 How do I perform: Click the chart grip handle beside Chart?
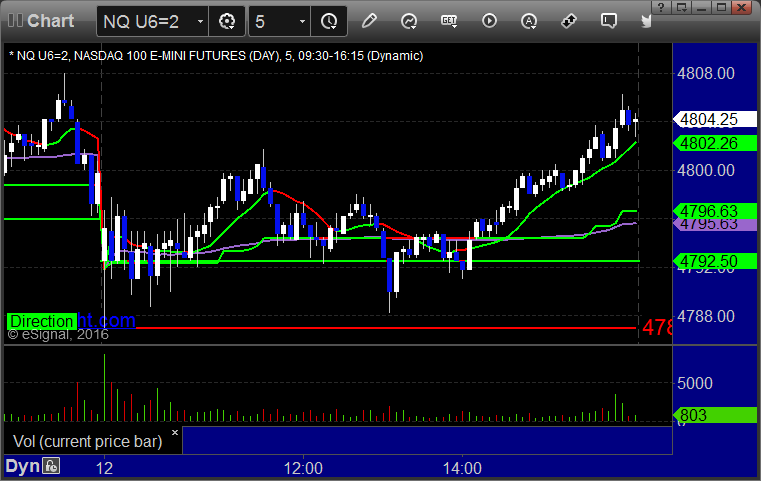[16, 20]
